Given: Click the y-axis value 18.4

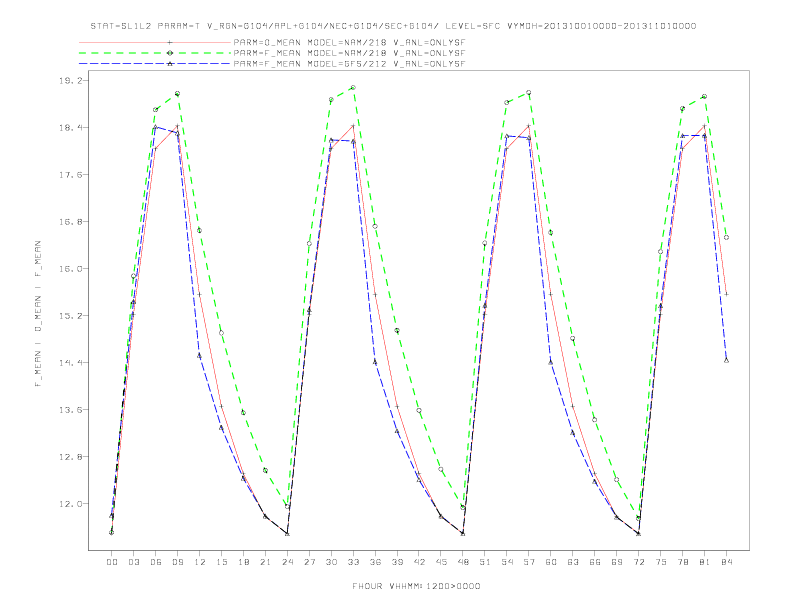Looking at the screenshot, I should [x=71, y=128].
